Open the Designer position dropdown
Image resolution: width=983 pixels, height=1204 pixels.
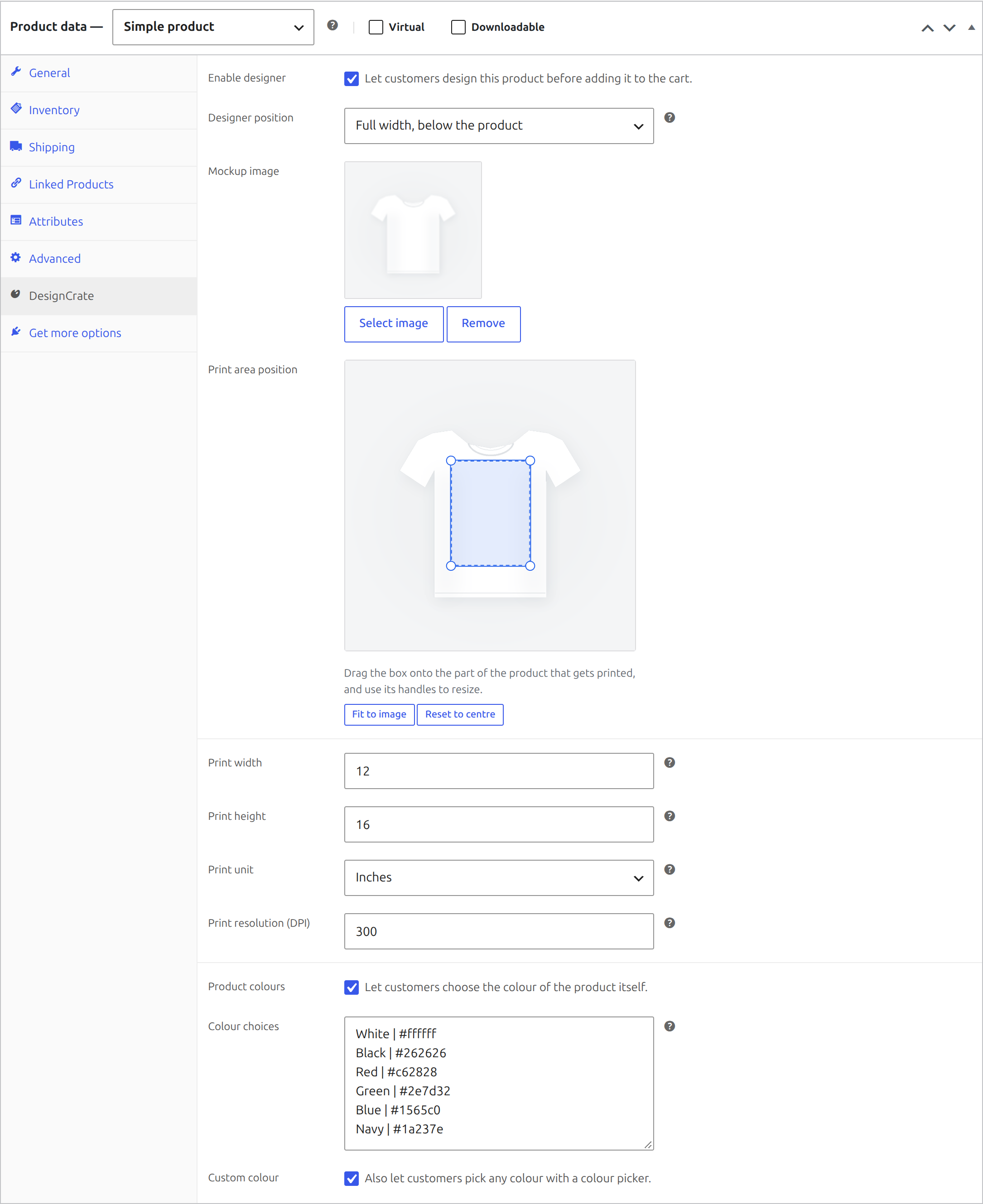(499, 125)
